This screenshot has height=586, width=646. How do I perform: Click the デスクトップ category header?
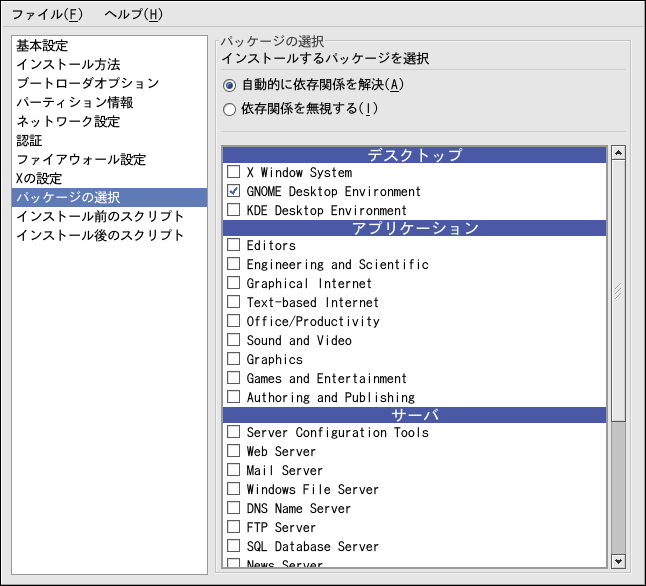click(x=414, y=155)
